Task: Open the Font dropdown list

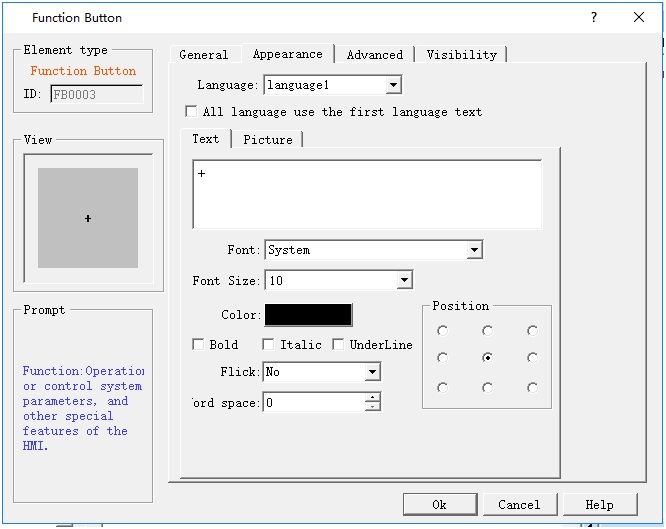Action: [475, 250]
